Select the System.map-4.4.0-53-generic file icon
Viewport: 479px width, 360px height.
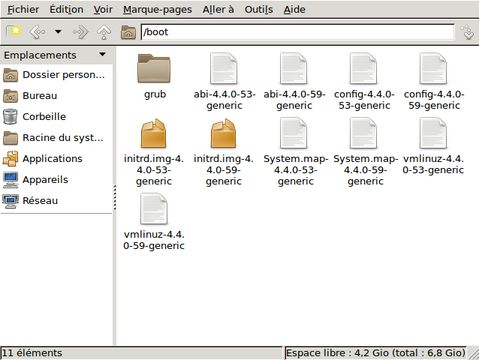tap(294, 133)
